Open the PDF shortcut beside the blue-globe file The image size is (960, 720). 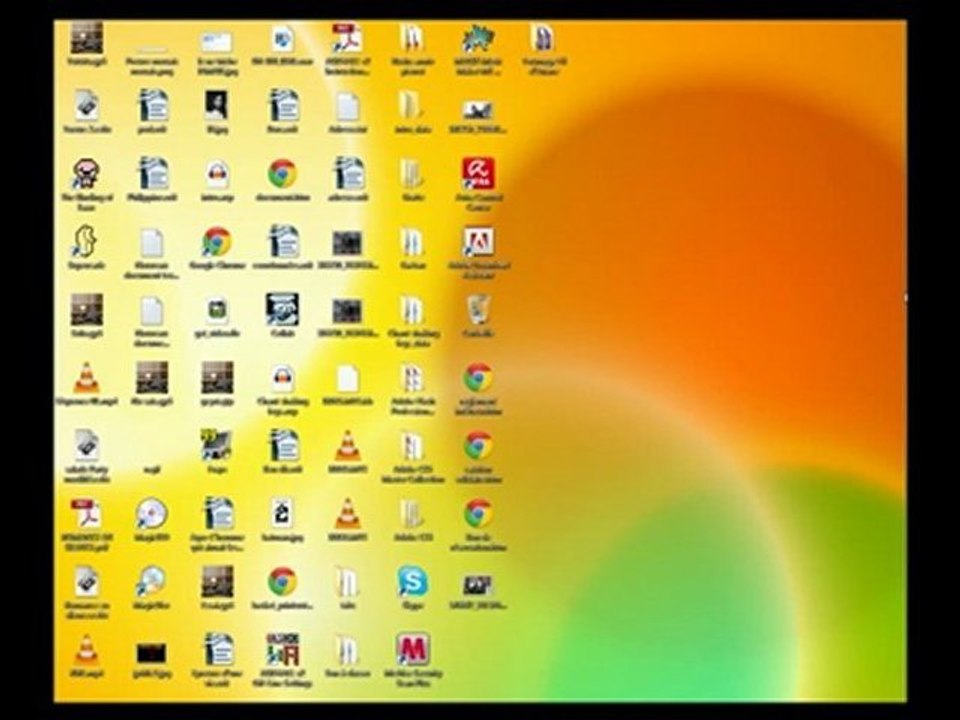(x=347, y=39)
